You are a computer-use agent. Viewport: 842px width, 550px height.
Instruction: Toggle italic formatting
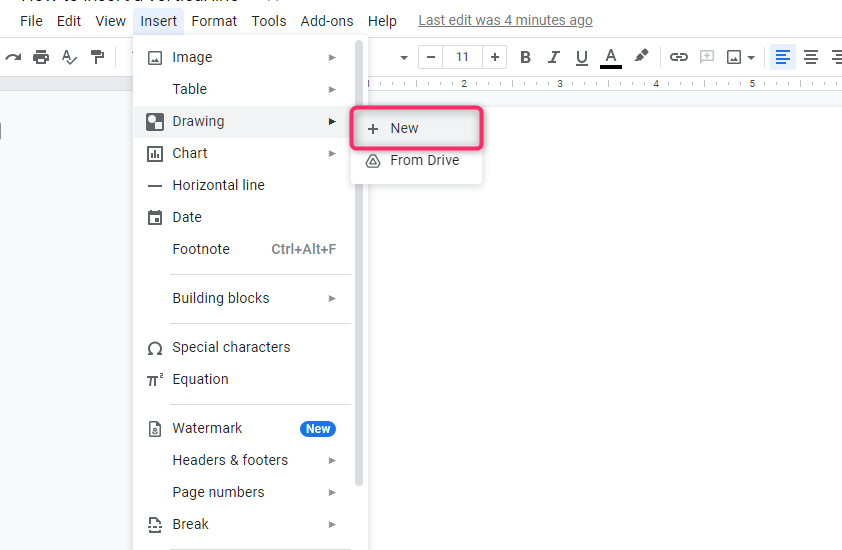tap(554, 57)
